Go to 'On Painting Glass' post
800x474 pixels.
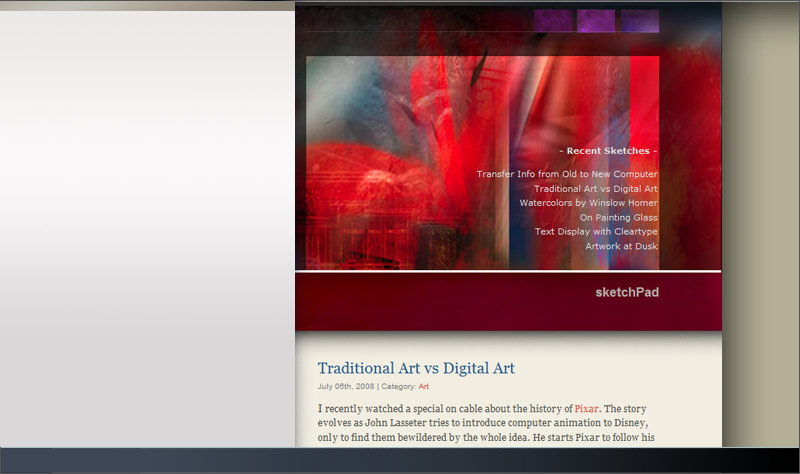pos(618,217)
